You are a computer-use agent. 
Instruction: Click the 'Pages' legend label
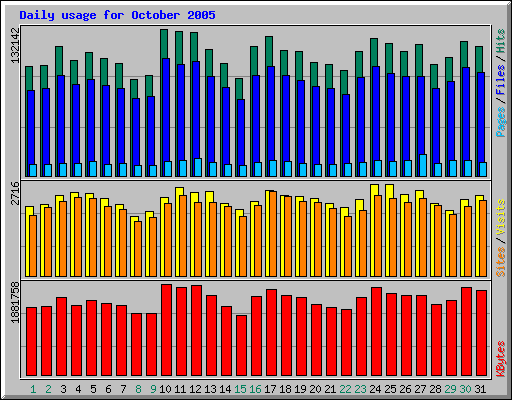click(x=500, y=122)
